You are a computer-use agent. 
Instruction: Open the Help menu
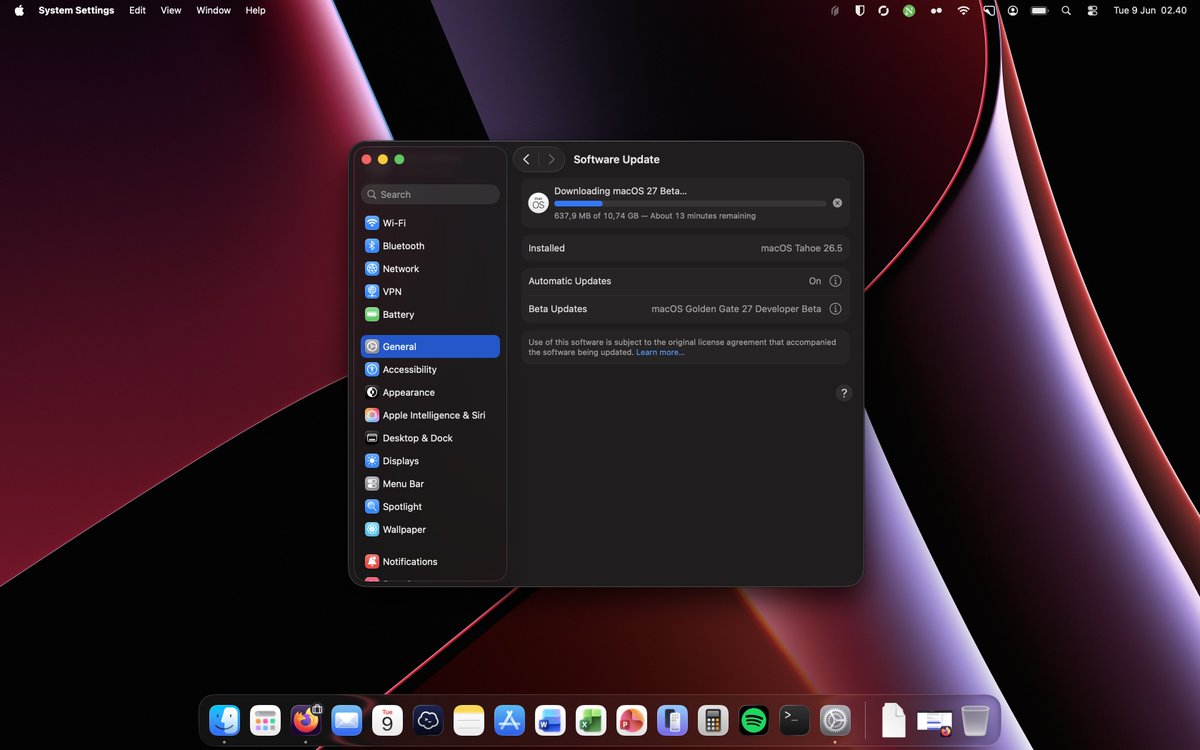256,10
